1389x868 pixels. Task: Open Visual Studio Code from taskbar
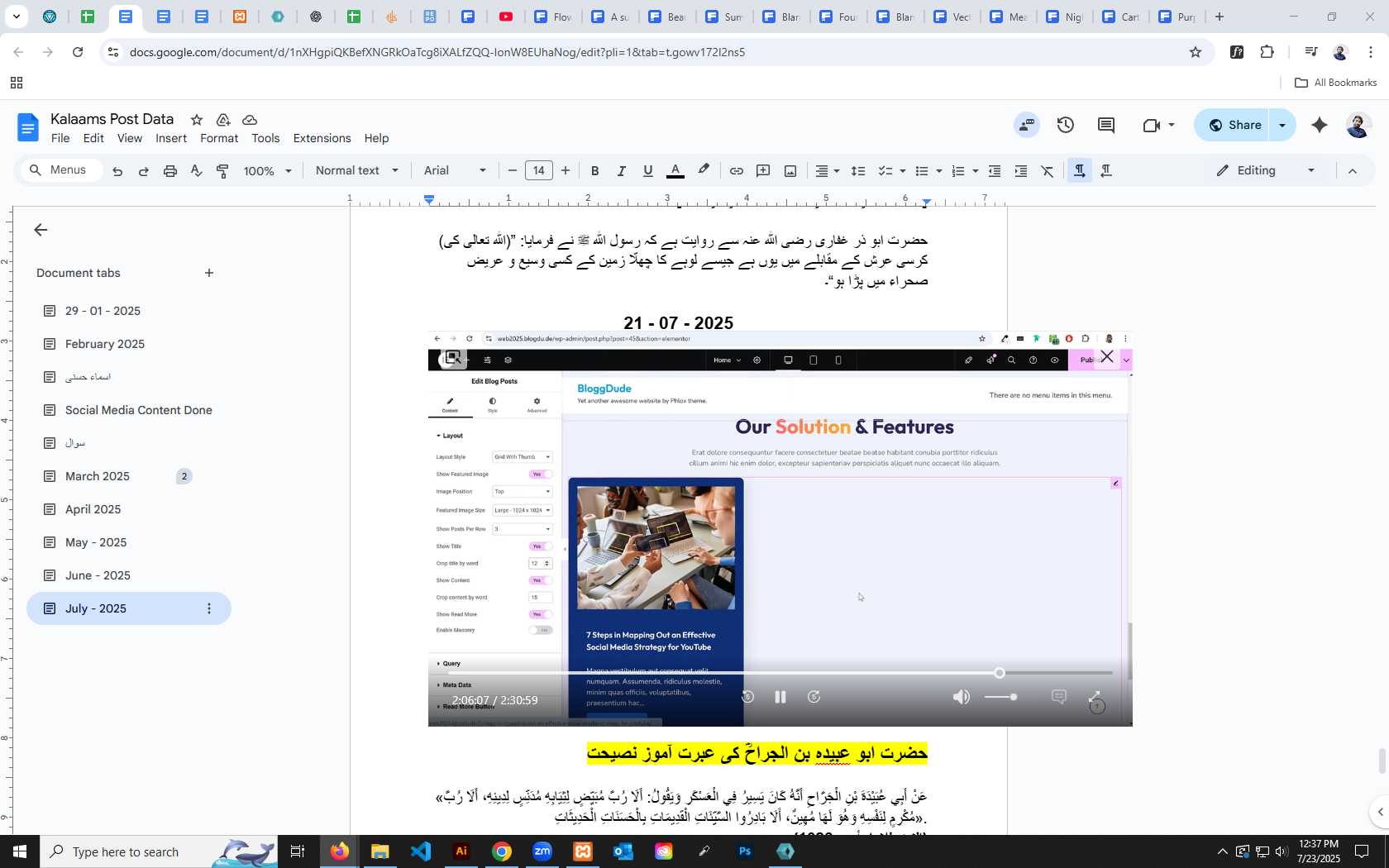click(x=421, y=851)
